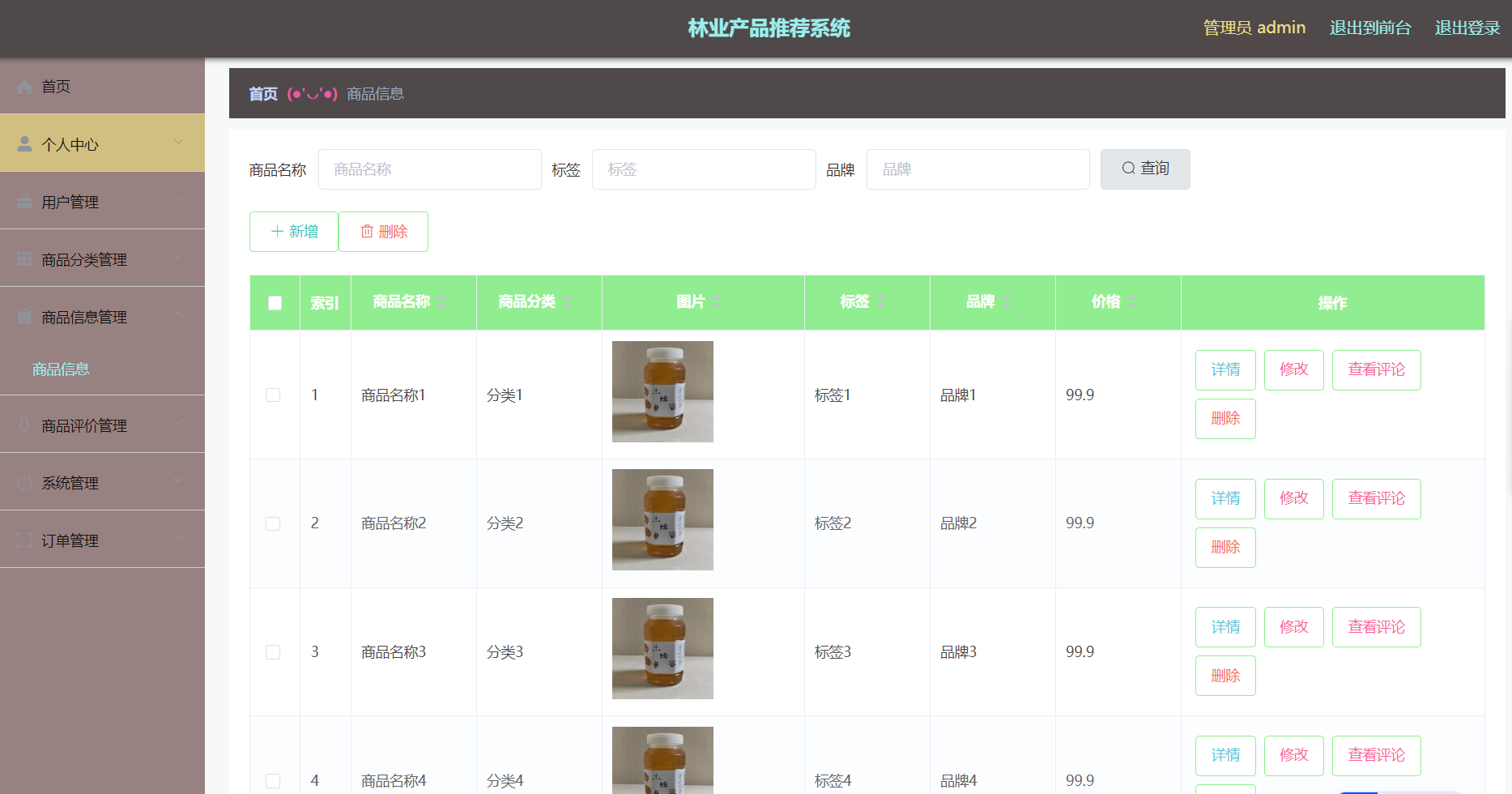This screenshot has width=1512, height=794.
Task: Open honey jar image of 商品名称1
Action: [x=662, y=391]
